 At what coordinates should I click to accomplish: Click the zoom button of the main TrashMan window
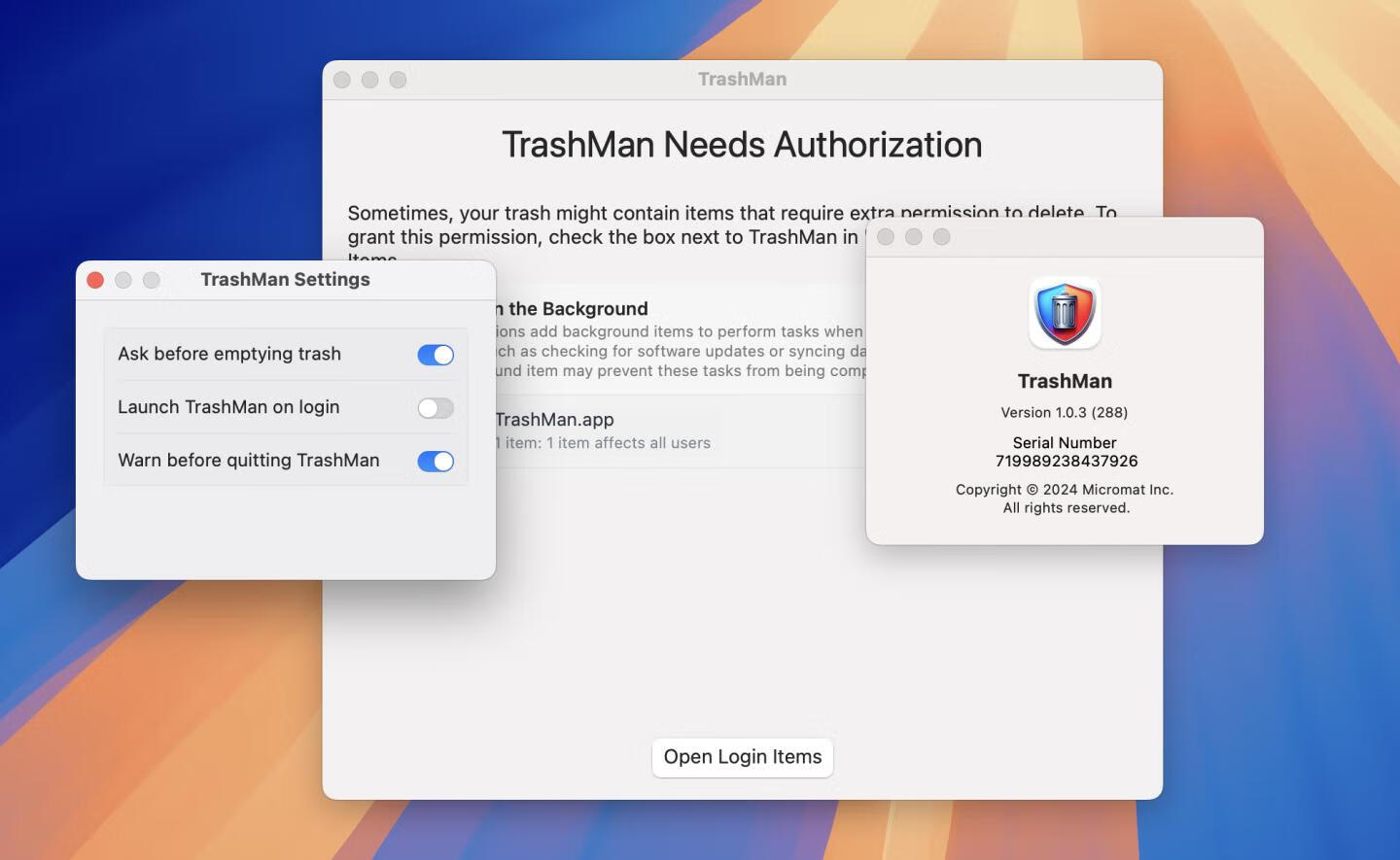[398, 80]
